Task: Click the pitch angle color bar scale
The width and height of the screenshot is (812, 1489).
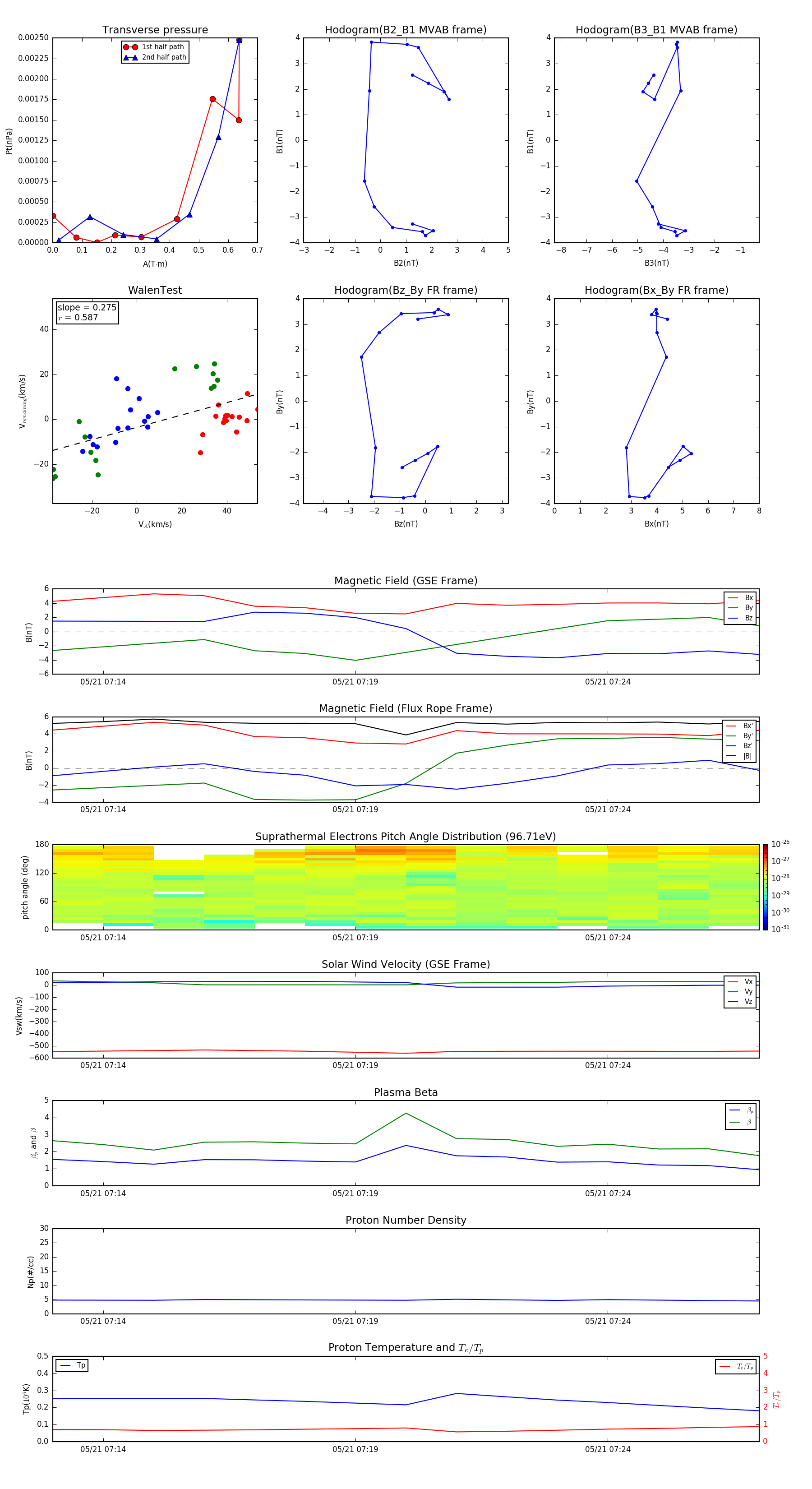Action: [765, 887]
